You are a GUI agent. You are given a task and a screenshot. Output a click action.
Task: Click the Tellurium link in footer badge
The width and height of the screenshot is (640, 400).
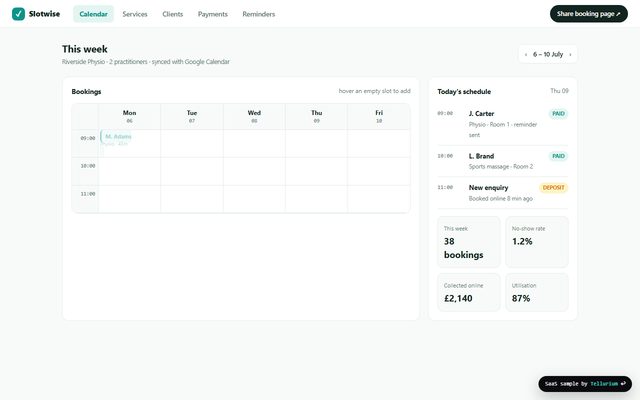tap(604, 384)
